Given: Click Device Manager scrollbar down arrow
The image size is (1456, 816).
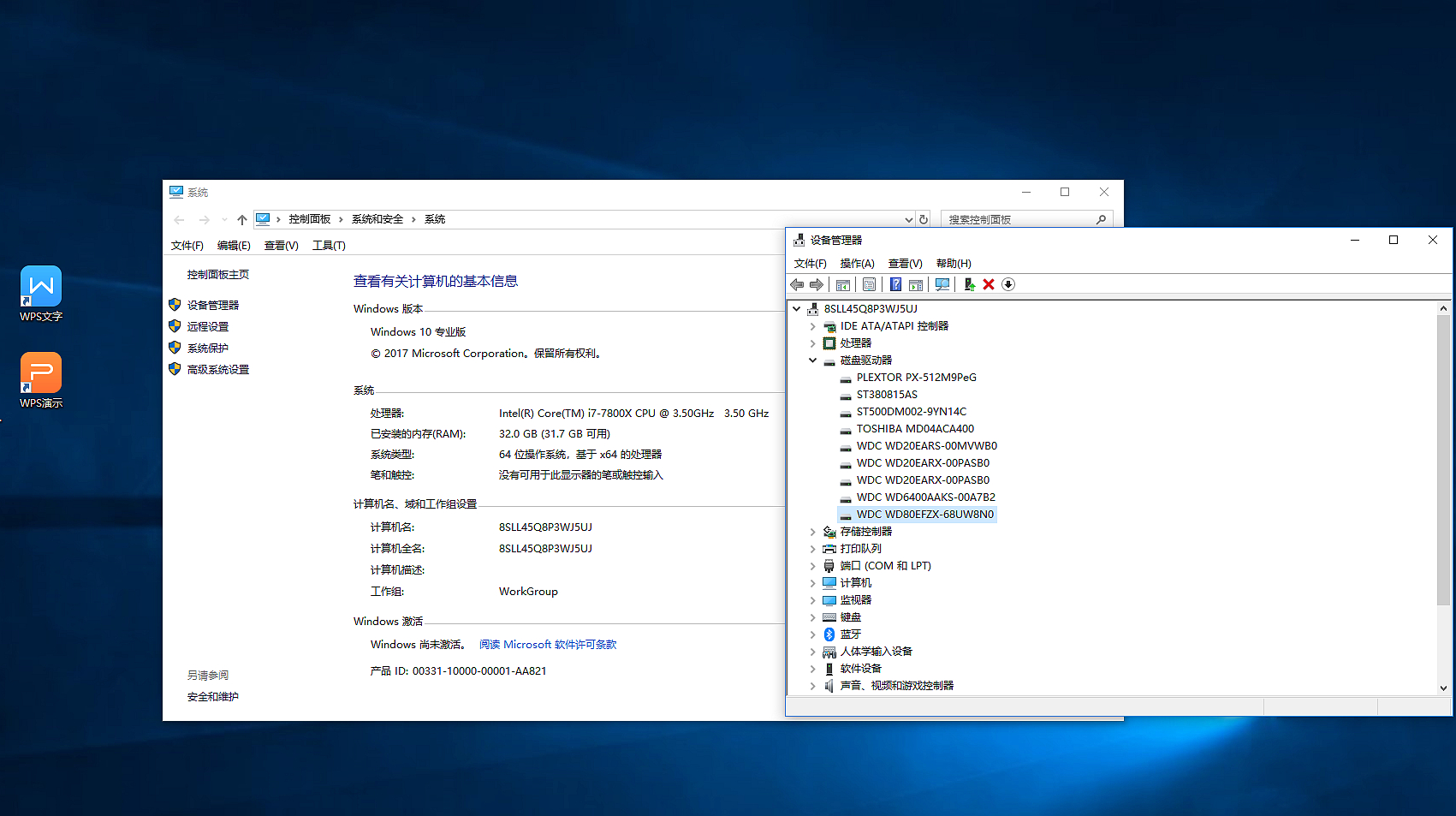Looking at the screenshot, I should (x=1443, y=688).
